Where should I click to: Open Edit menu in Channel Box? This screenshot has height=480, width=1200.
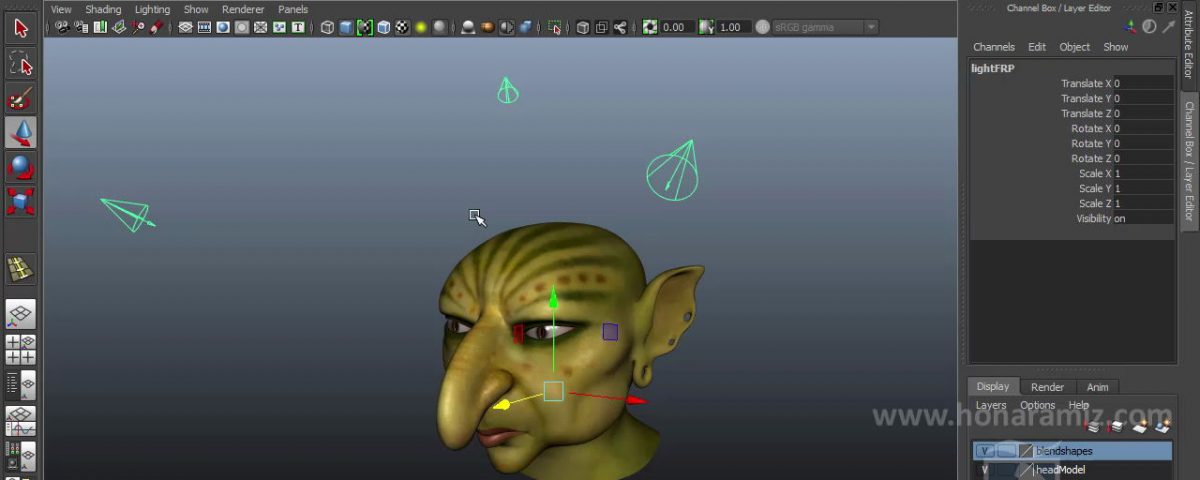pos(1037,47)
